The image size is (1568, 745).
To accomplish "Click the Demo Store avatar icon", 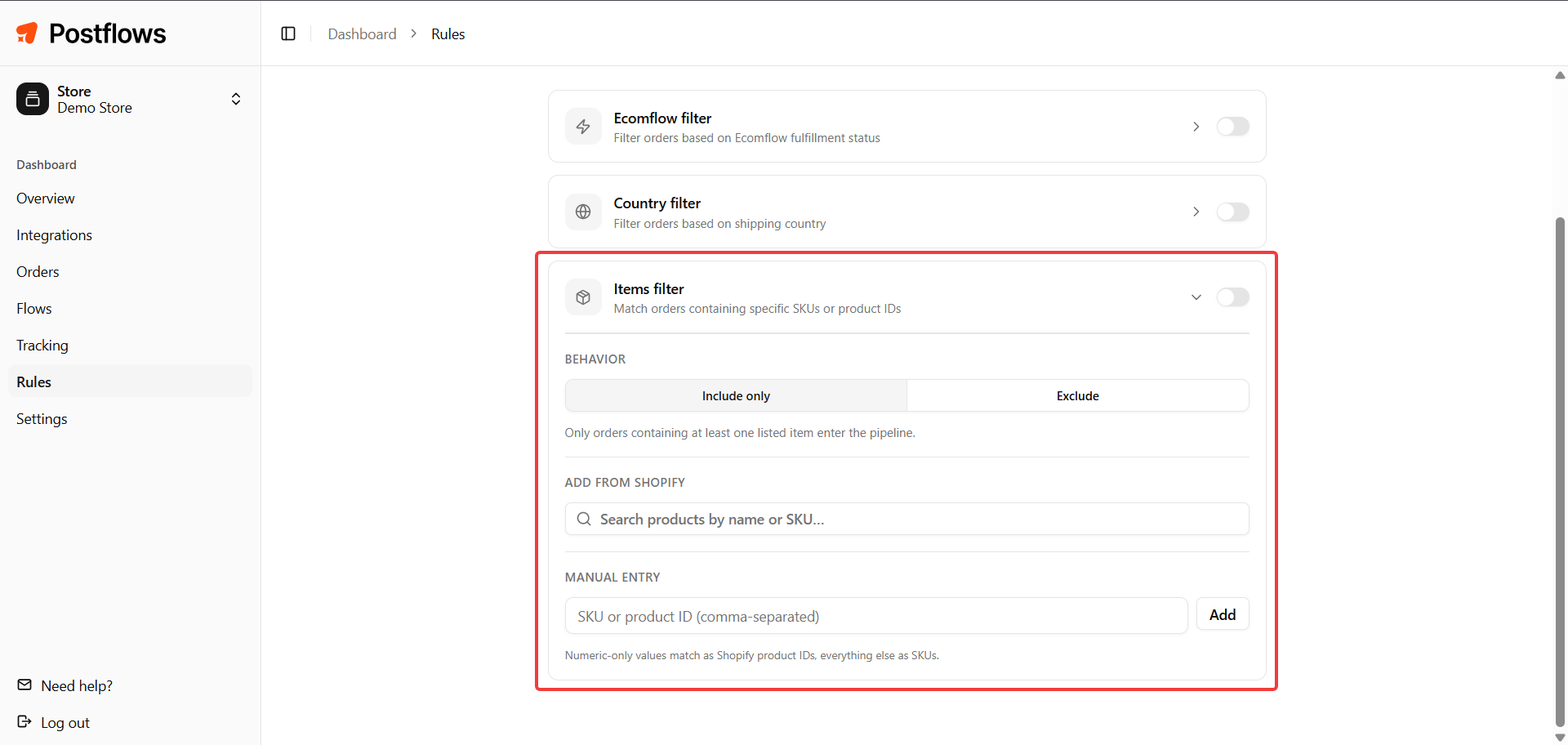I will (33, 99).
